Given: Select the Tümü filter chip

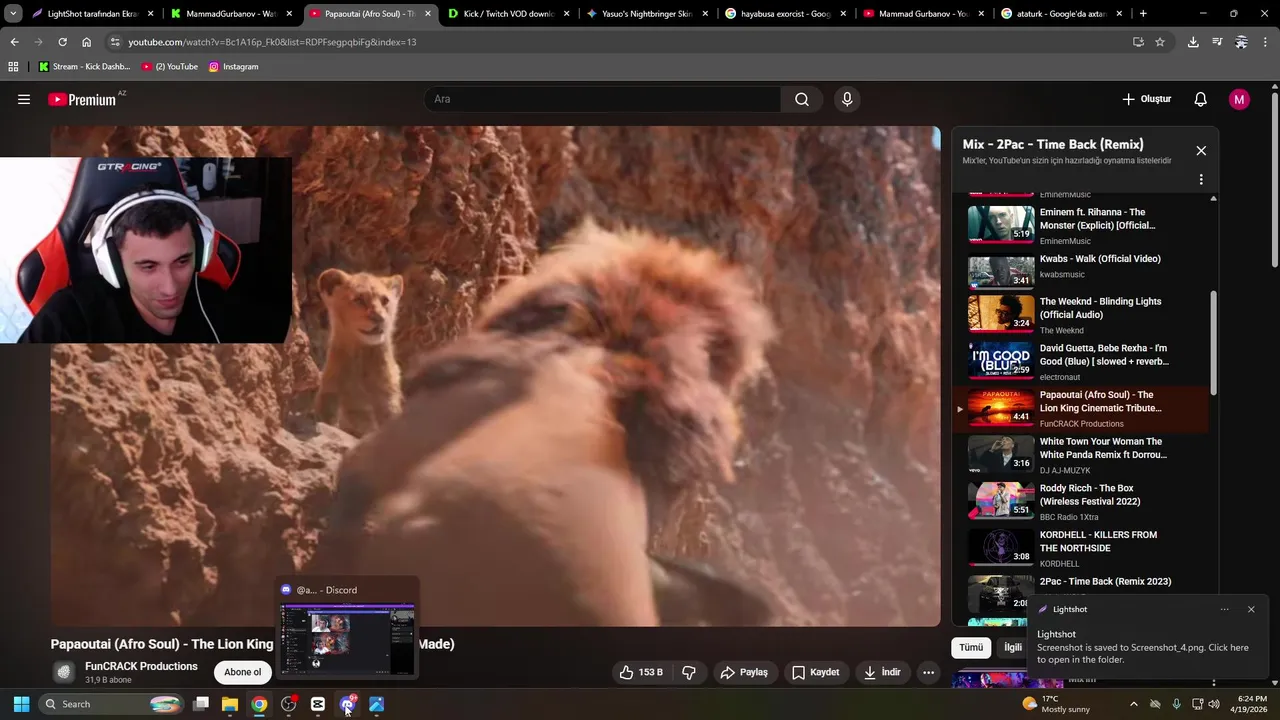Looking at the screenshot, I should click(971, 647).
